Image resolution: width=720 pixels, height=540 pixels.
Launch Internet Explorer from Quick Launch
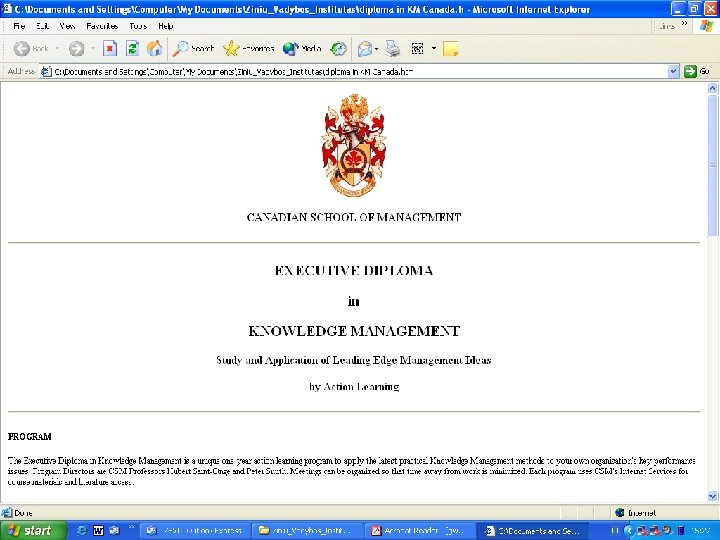point(82,531)
